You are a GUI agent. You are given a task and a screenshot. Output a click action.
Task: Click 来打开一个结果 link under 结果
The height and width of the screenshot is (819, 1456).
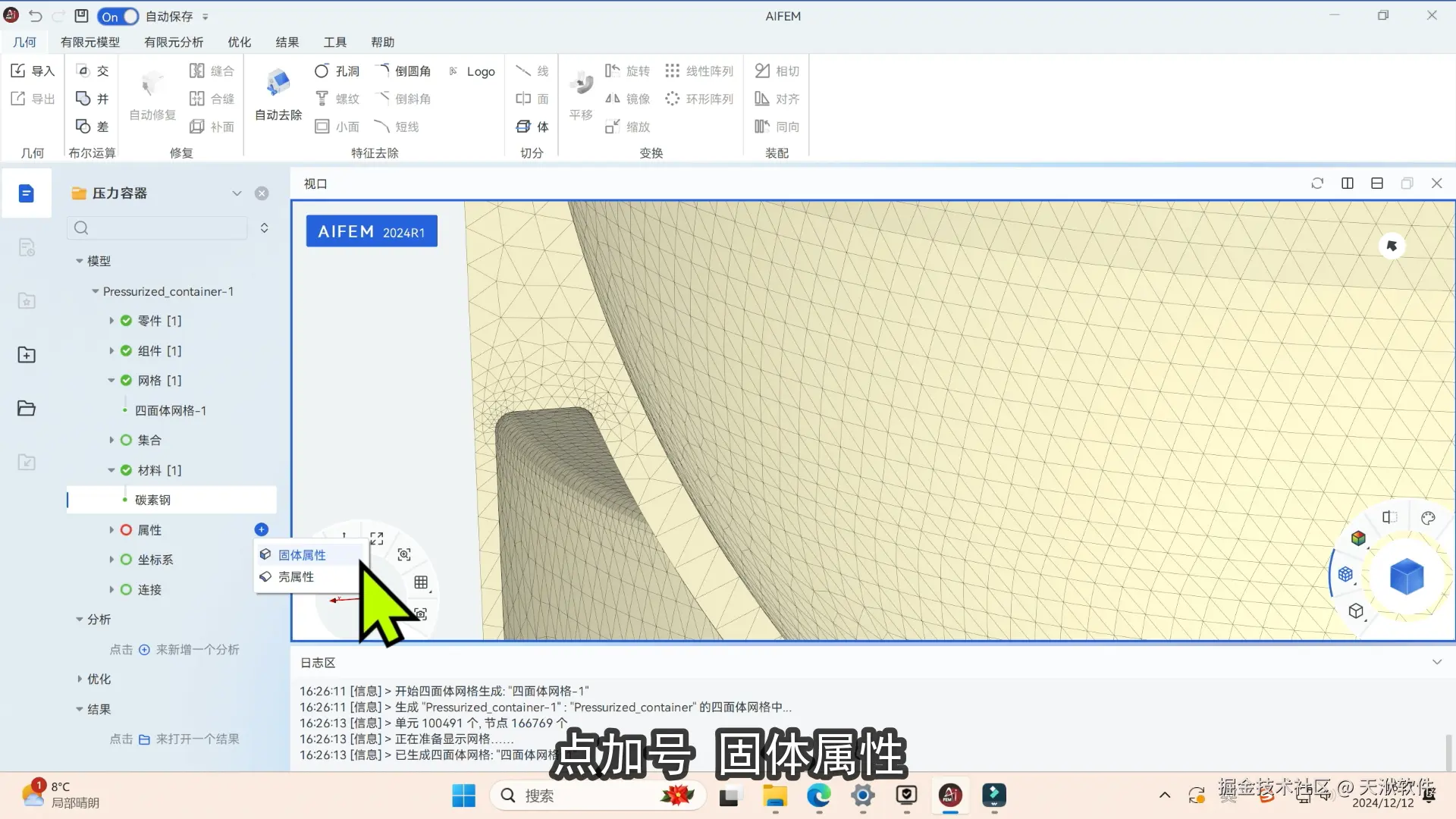tap(196, 739)
